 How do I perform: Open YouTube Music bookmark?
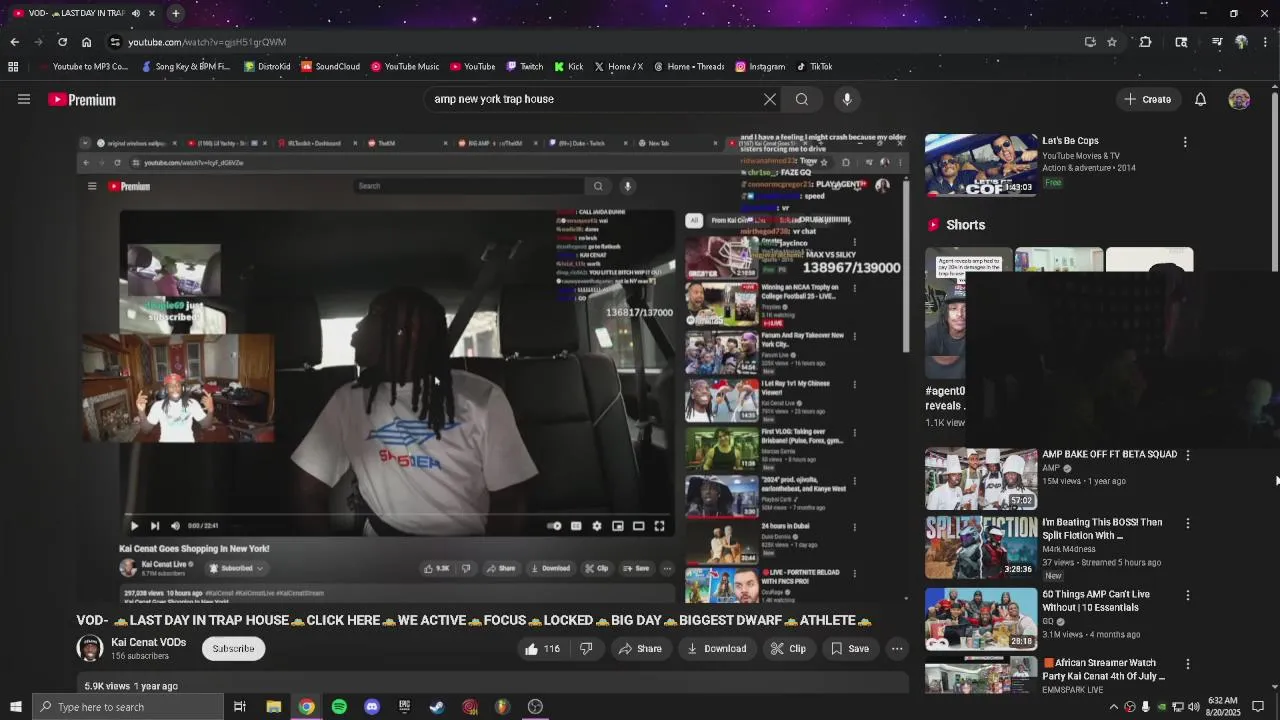(405, 67)
